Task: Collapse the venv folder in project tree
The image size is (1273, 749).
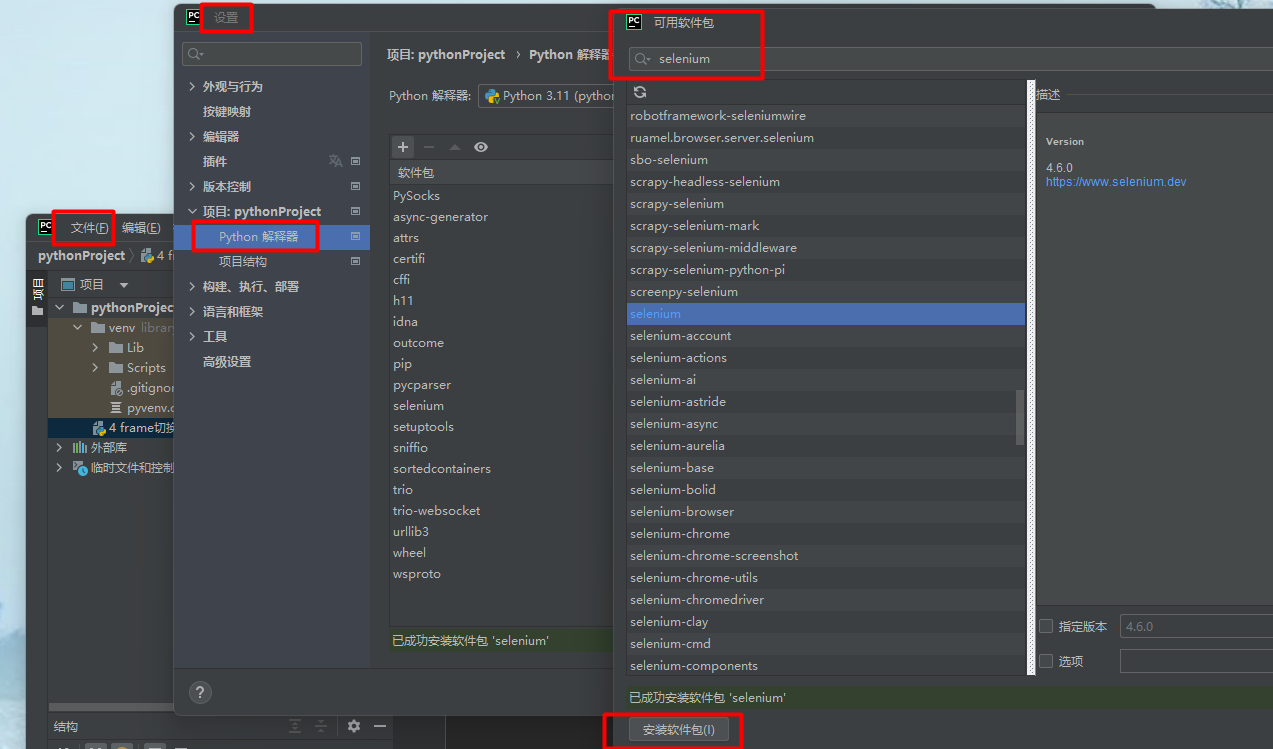Action: [x=77, y=327]
